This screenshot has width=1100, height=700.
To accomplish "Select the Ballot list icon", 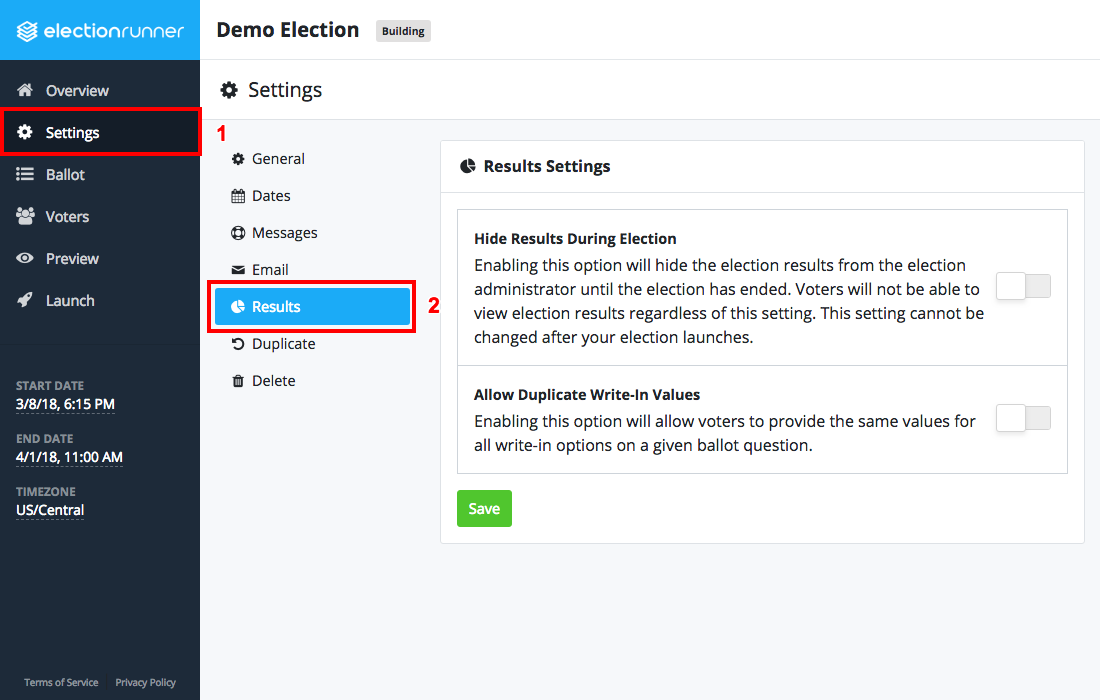I will click(24, 174).
